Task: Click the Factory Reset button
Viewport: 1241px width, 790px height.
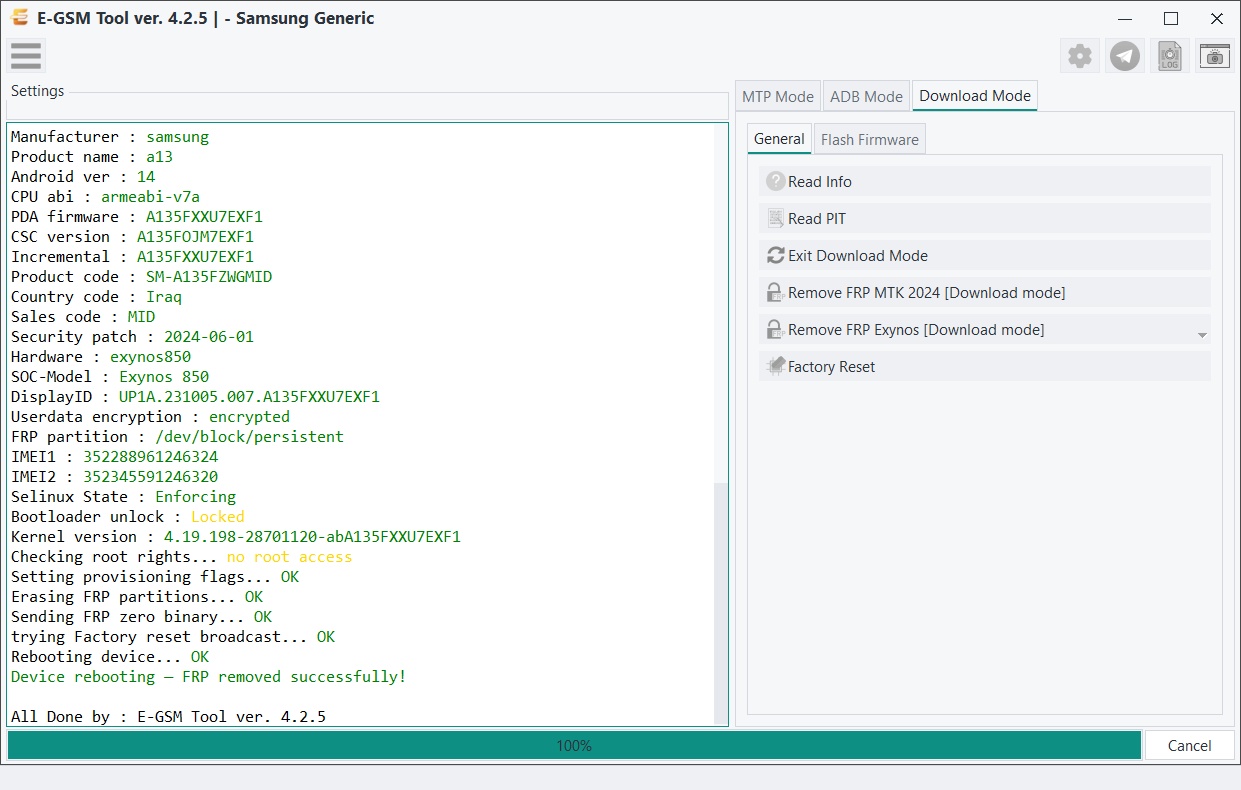Action: point(985,366)
